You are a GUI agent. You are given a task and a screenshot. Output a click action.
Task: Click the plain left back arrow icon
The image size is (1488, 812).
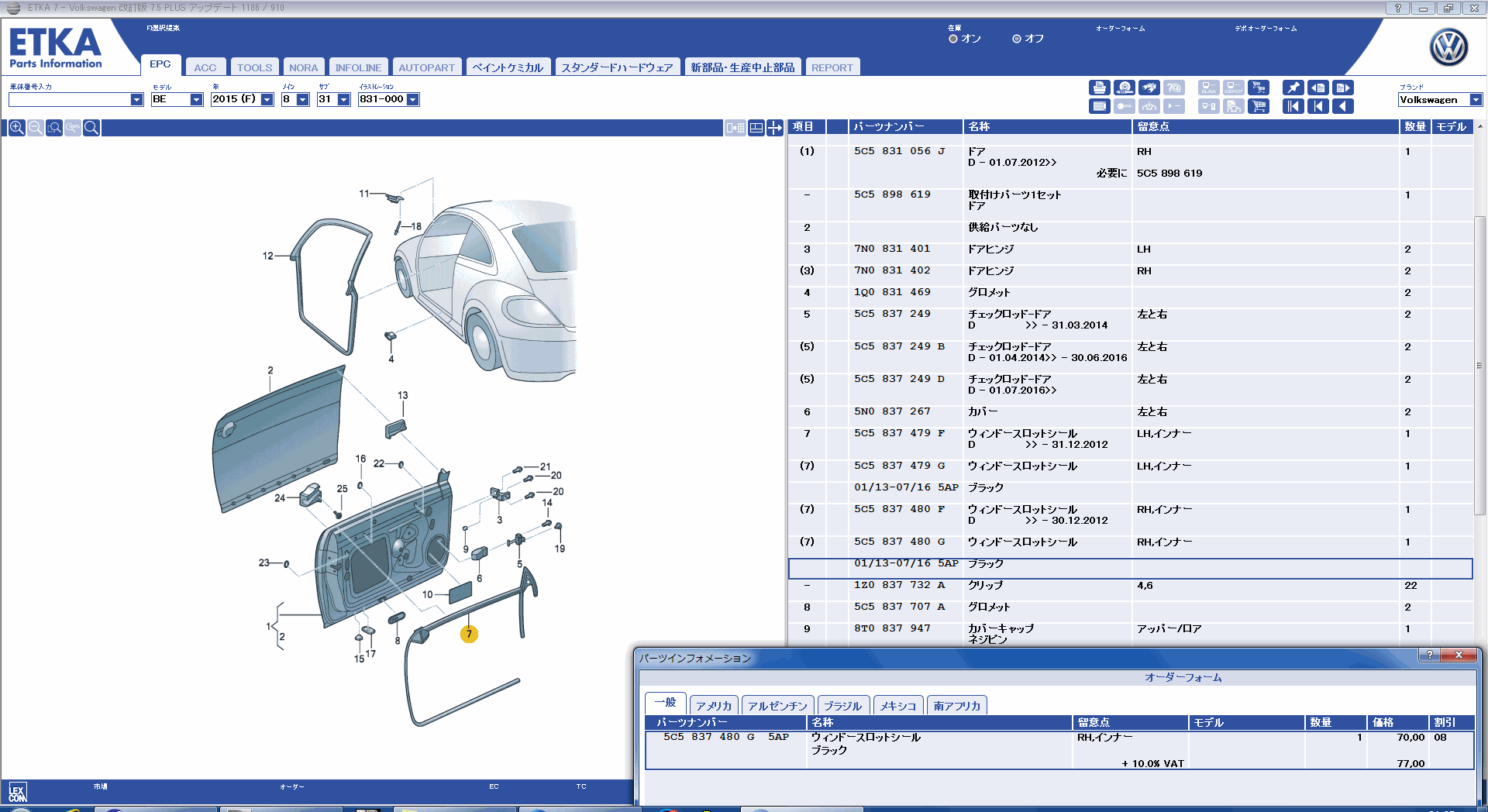pos(1343,106)
